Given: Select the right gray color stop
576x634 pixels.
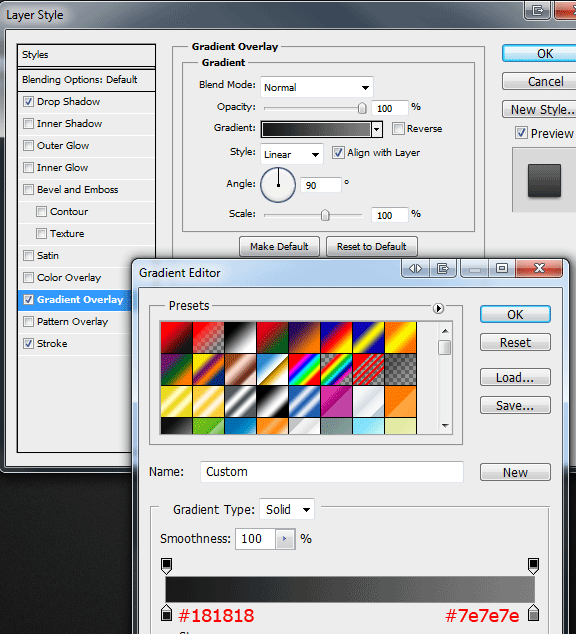Looking at the screenshot, I should click(x=534, y=613).
